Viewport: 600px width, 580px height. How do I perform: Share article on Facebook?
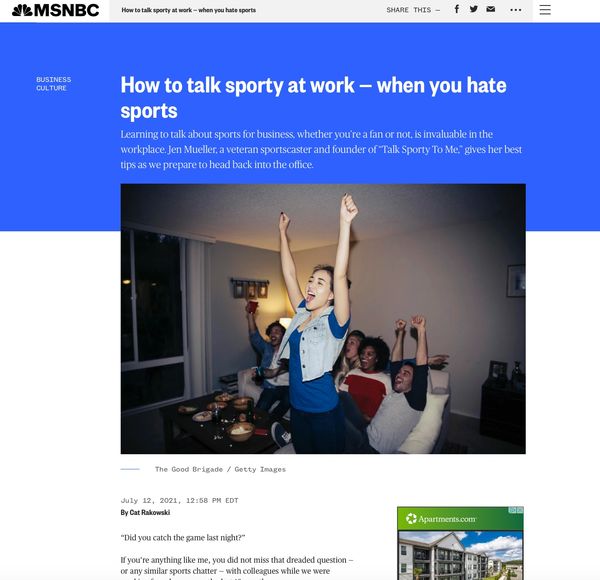tap(457, 9)
